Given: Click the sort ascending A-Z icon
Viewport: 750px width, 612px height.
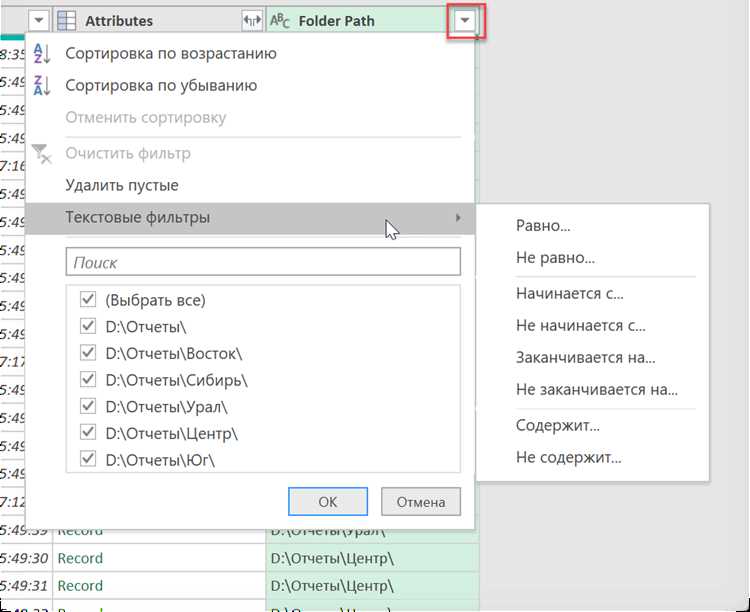Looking at the screenshot, I should click(x=42, y=54).
